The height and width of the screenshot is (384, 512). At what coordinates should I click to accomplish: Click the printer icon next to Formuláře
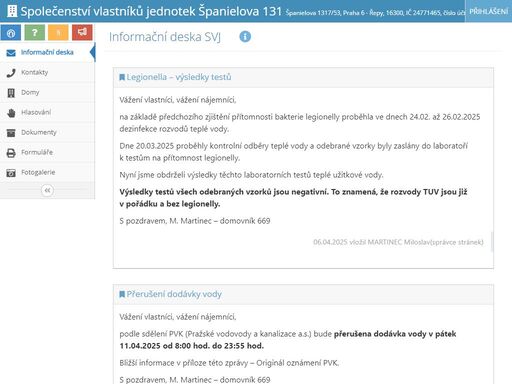11,153
